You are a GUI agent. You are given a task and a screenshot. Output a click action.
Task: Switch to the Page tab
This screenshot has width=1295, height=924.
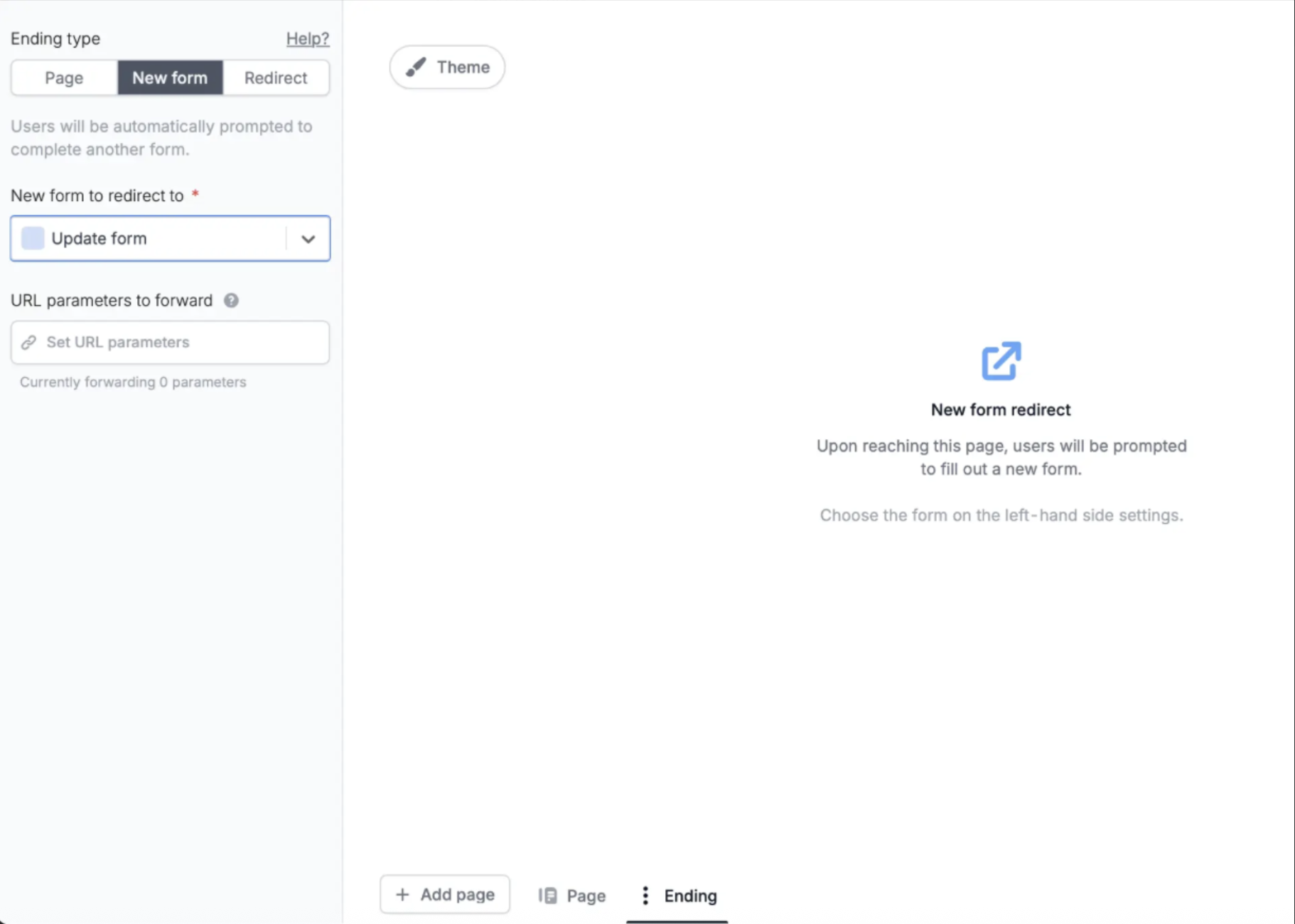572,896
